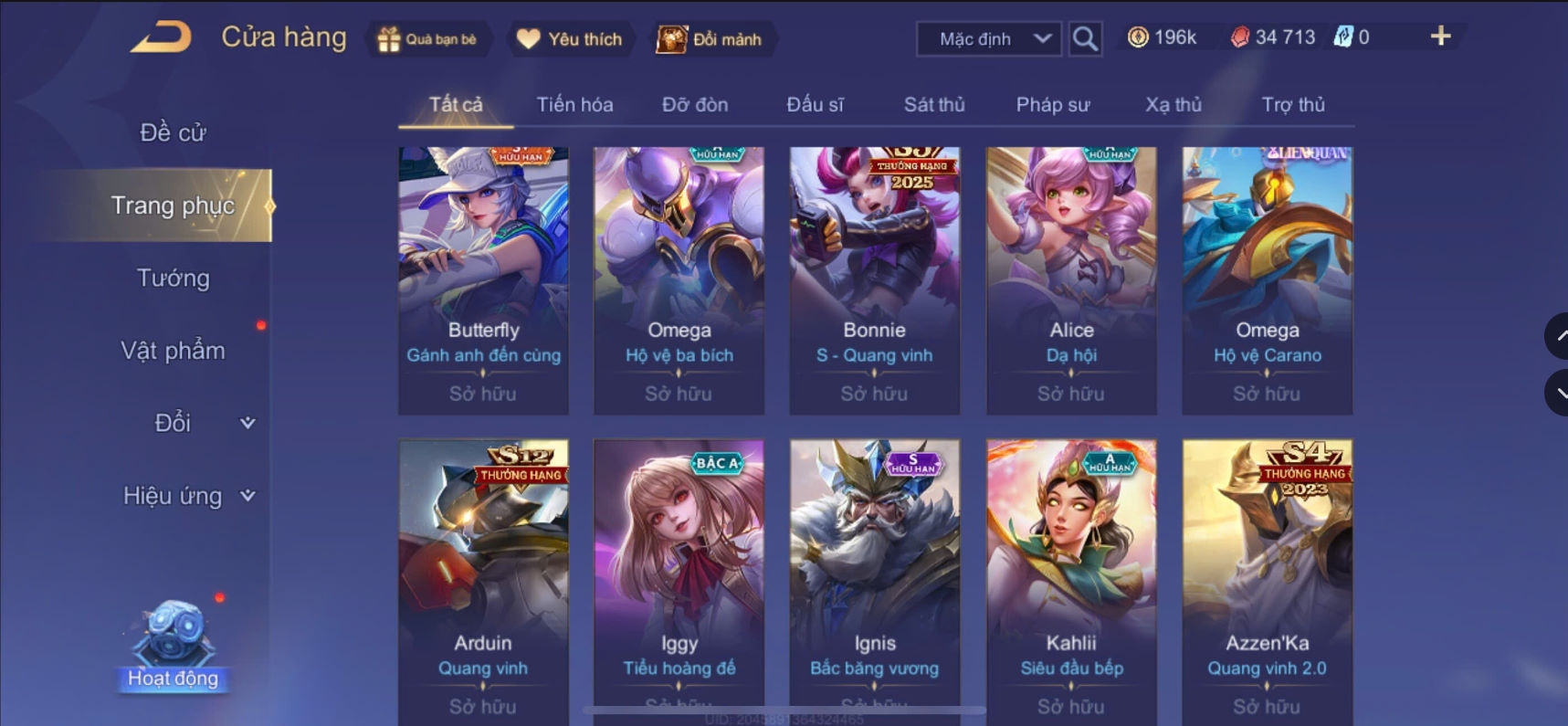Viewport: 1568px width, 726px height.
Task: Open Bonnie S - Quang vinh skin card
Action: (875, 280)
